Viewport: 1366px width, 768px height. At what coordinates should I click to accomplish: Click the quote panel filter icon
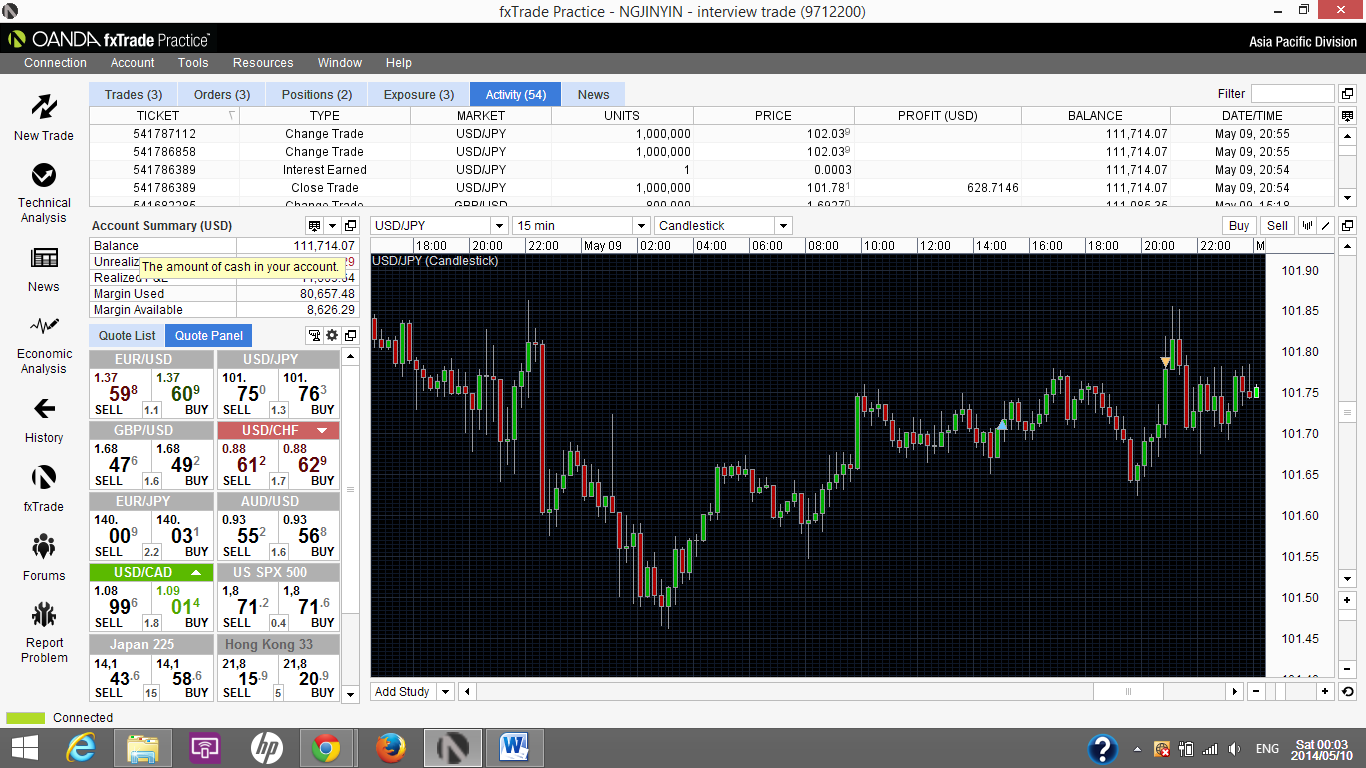click(x=314, y=336)
